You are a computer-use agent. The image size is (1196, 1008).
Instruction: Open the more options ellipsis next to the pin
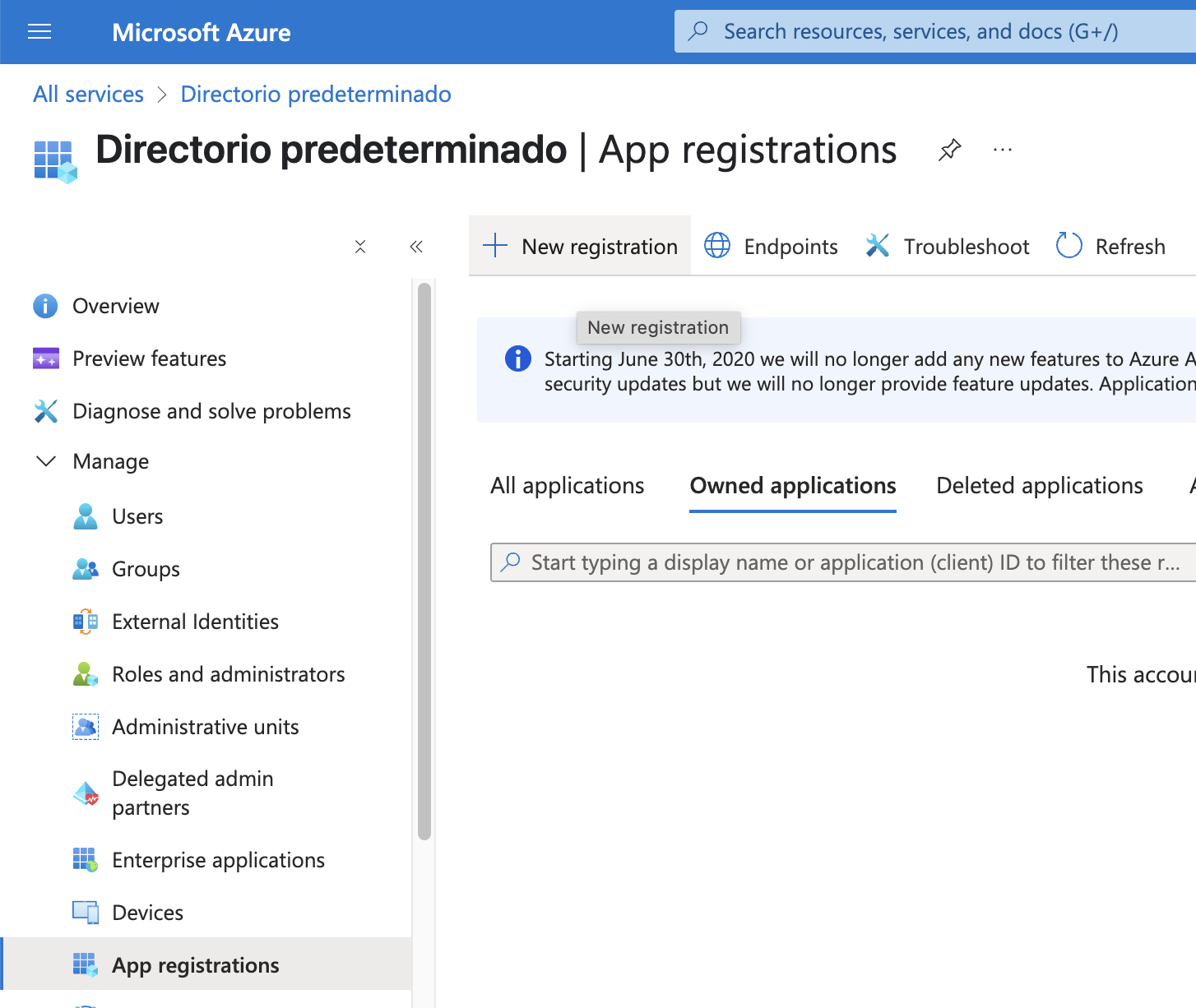[x=1003, y=150]
